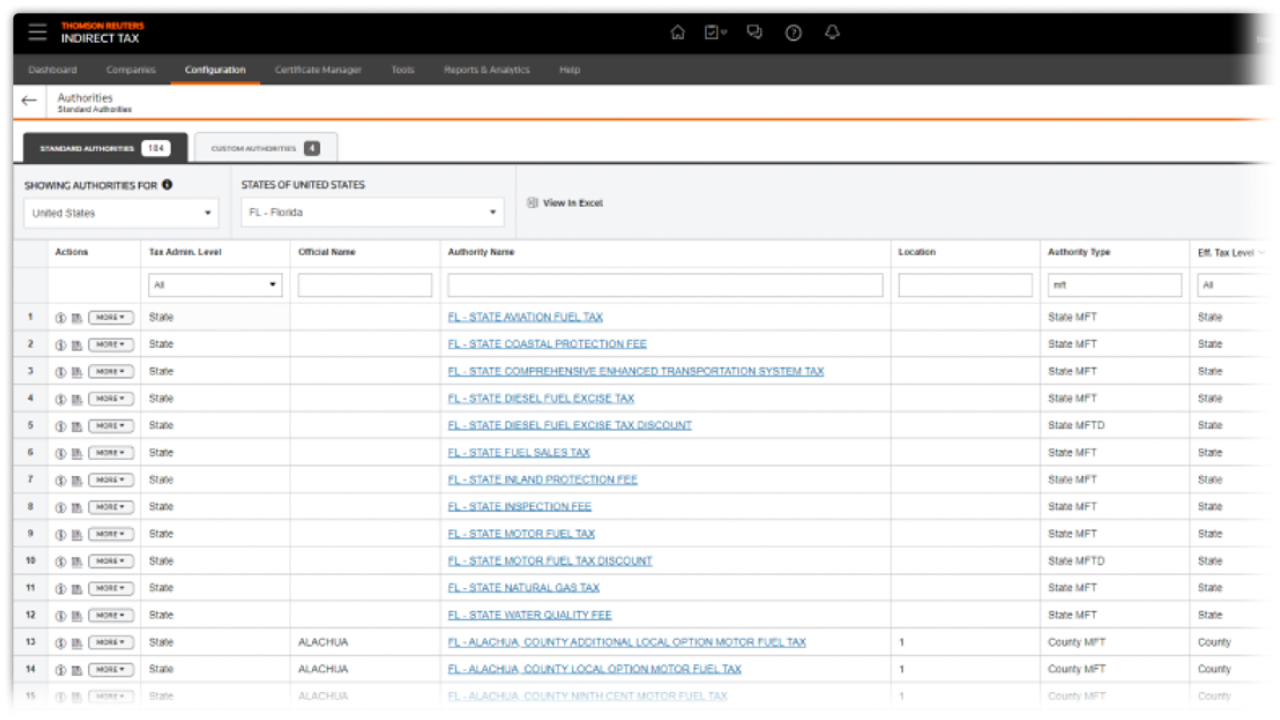
Task: Click the rules document icon in row 3
Action: [76, 372]
